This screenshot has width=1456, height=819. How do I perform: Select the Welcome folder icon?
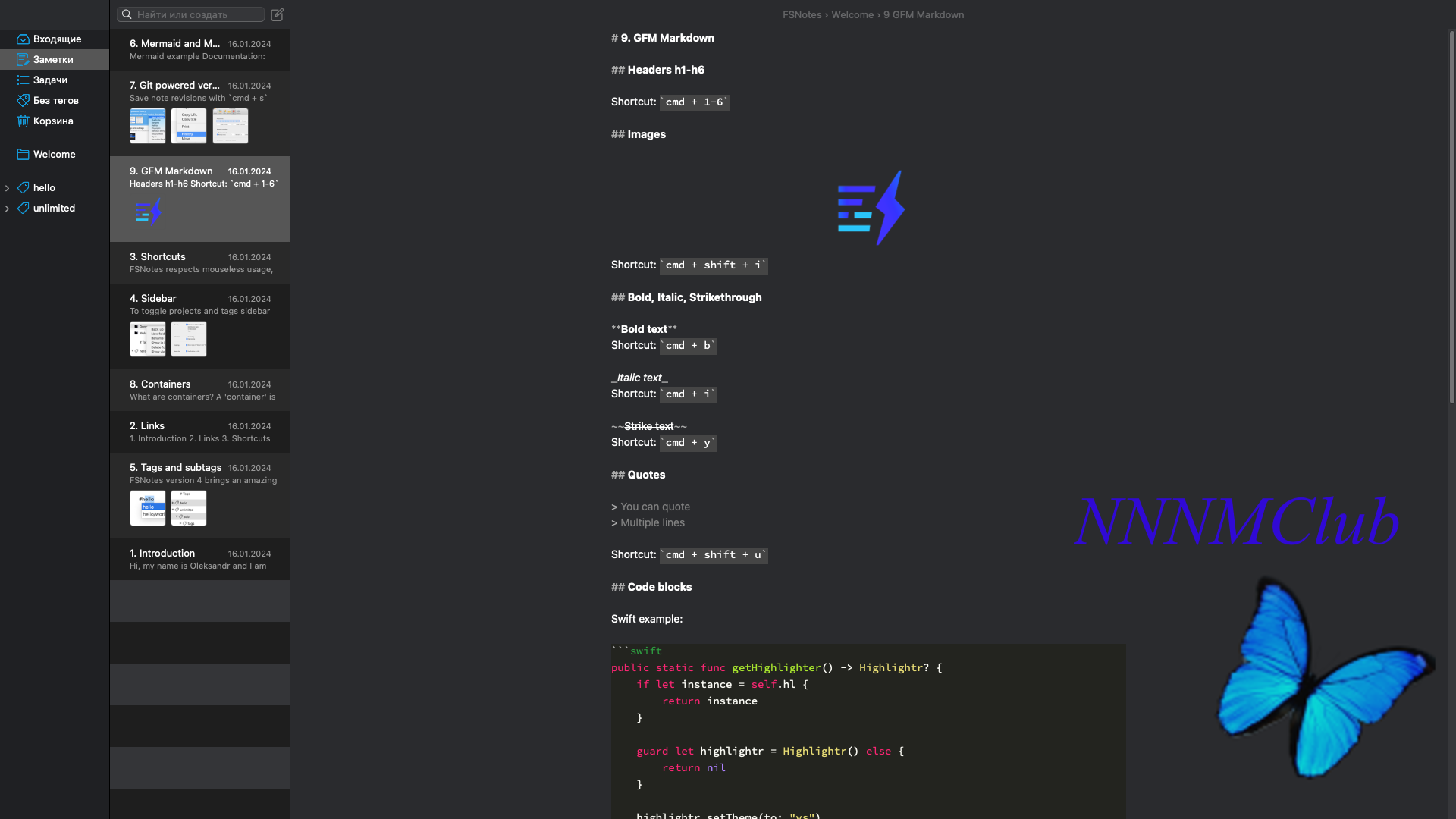click(x=24, y=154)
